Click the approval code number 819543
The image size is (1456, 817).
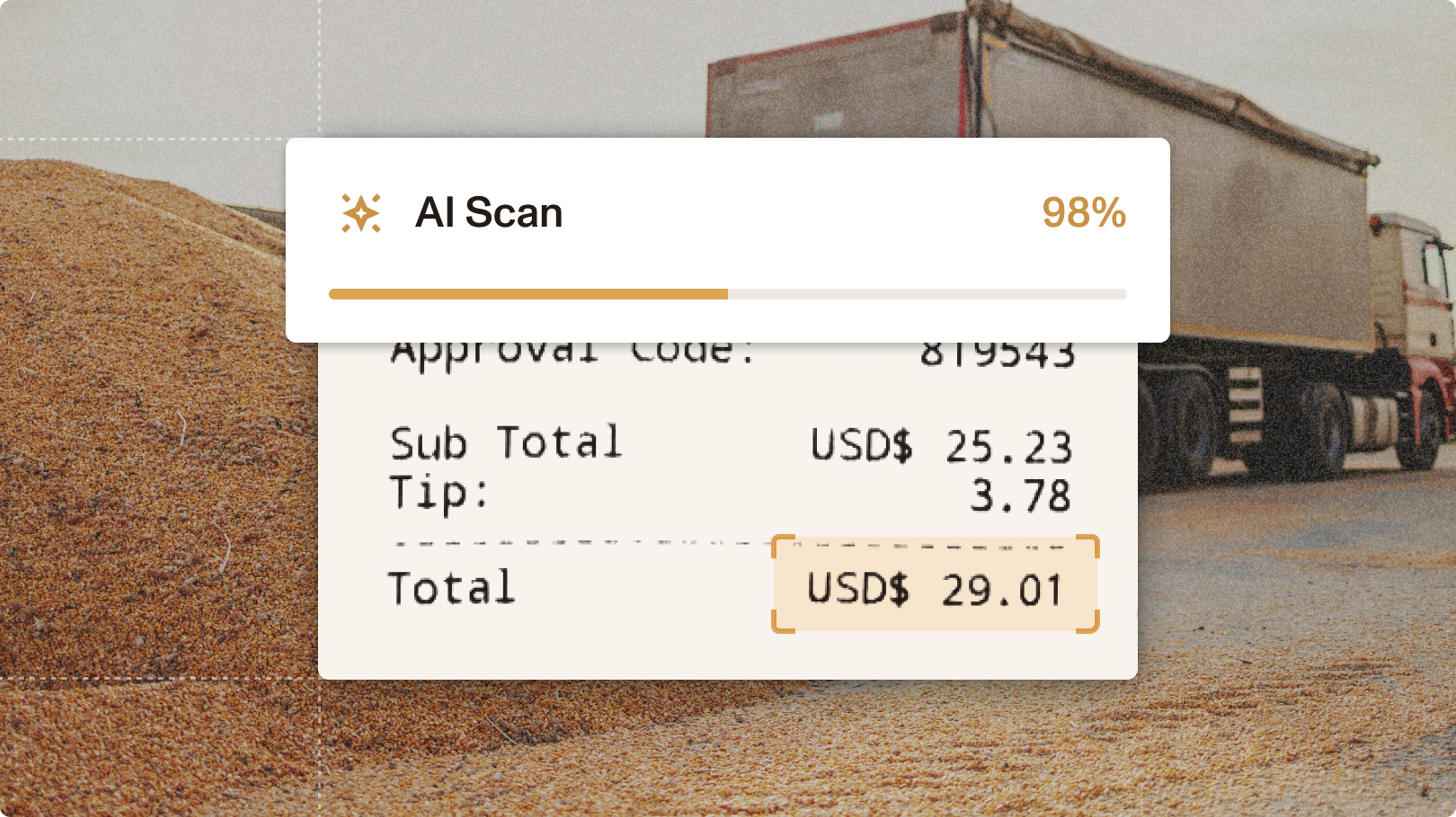pyautogui.click(x=997, y=355)
